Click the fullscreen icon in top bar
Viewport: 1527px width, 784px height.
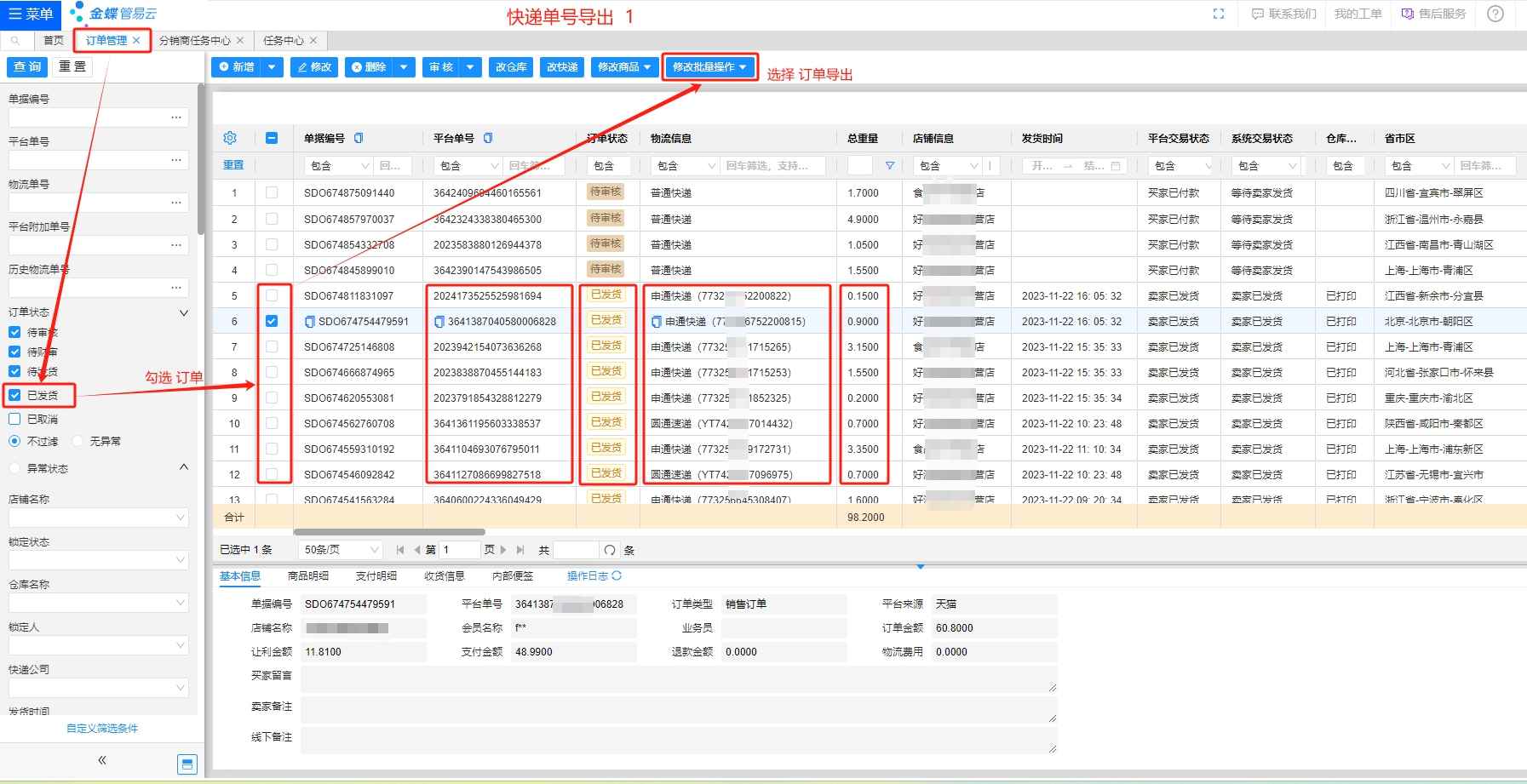tap(1219, 14)
